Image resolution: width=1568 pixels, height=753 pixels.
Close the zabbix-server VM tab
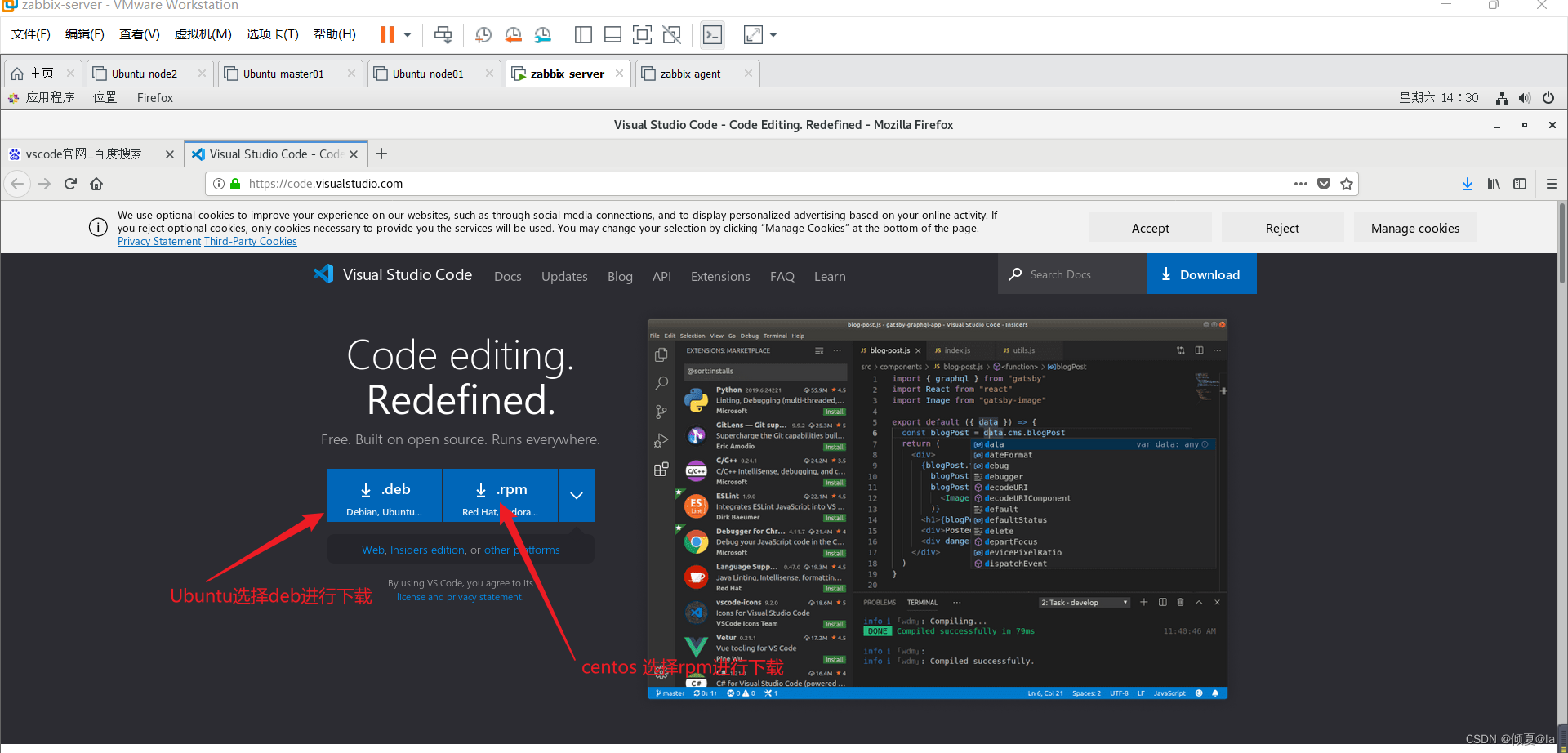click(619, 74)
